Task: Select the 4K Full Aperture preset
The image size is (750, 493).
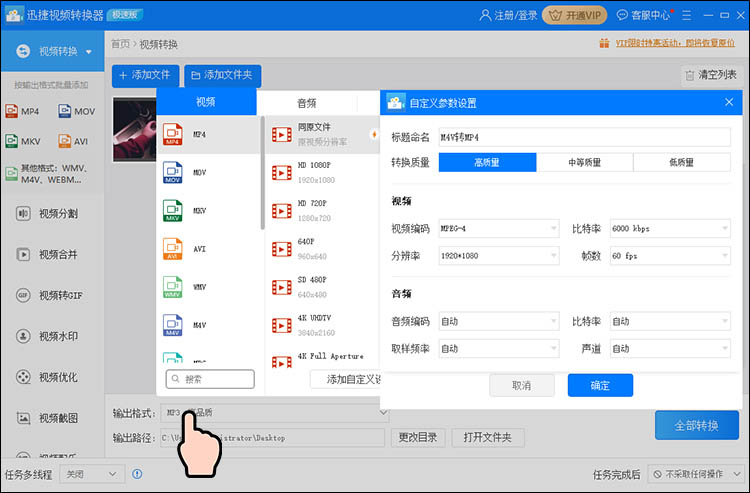Action: (x=323, y=360)
